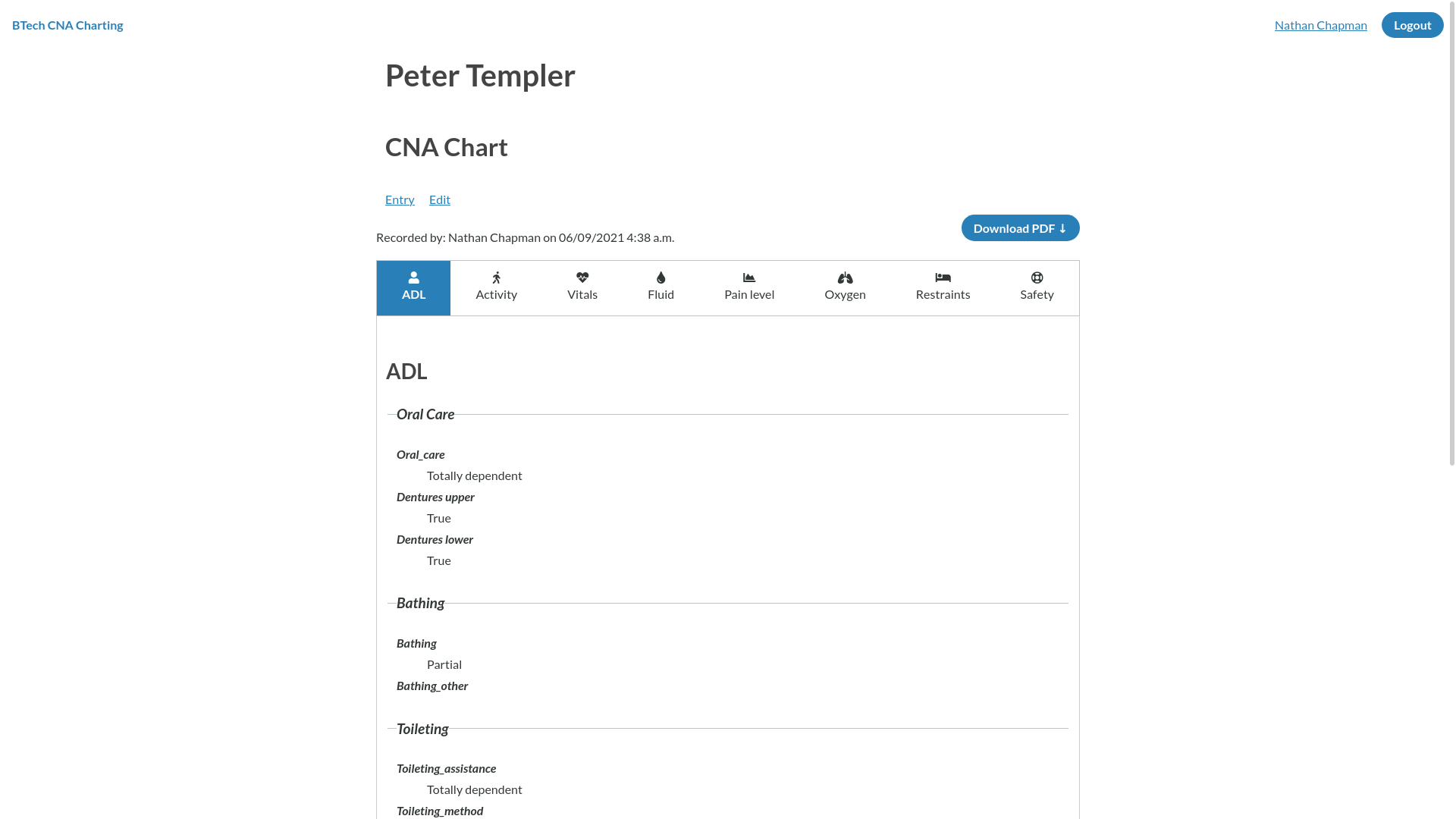Go to BTech CNA Charting home

[67, 25]
